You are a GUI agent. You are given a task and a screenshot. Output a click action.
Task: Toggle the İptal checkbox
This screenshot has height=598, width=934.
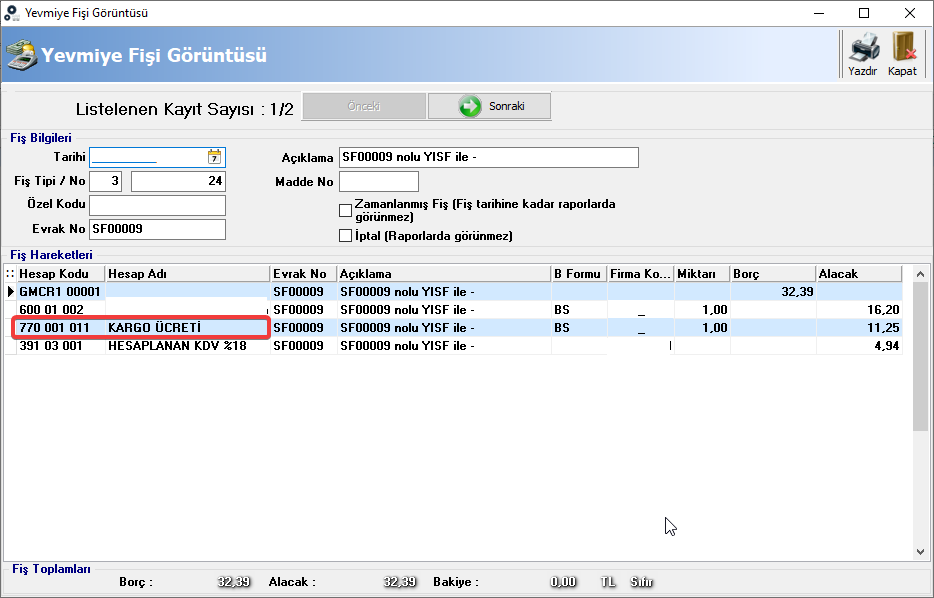tap(345, 236)
